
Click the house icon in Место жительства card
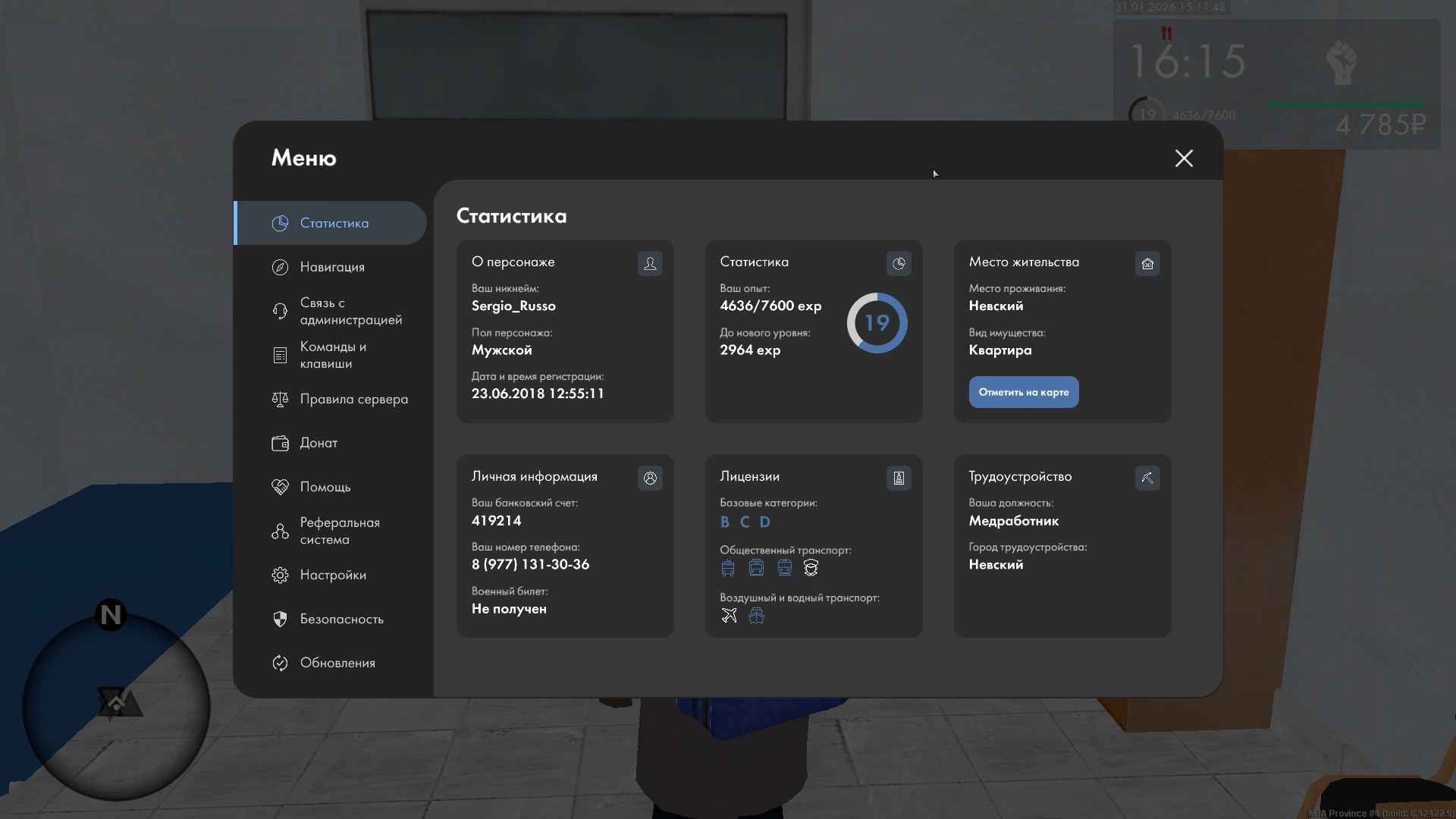click(x=1147, y=264)
